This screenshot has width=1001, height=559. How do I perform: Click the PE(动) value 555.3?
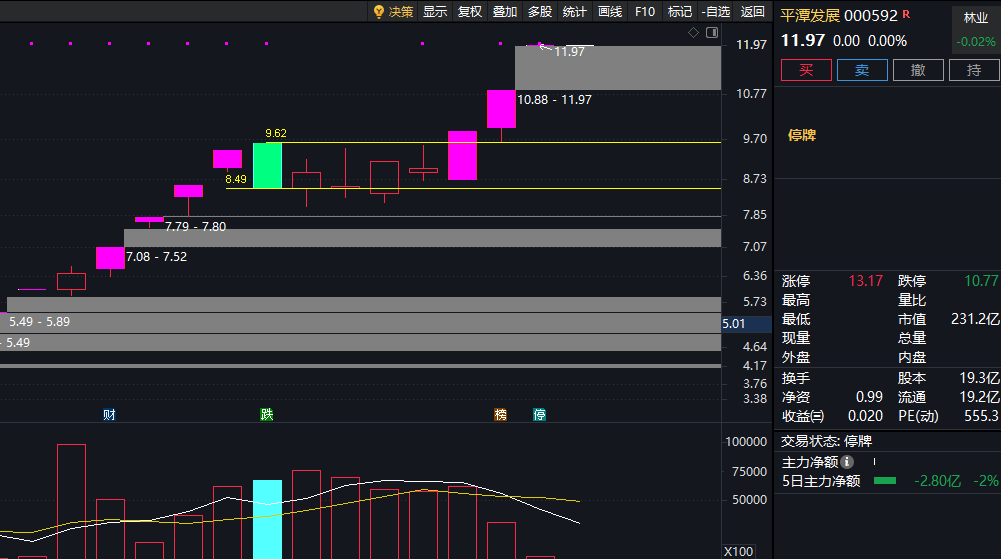[x=981, y=416]
